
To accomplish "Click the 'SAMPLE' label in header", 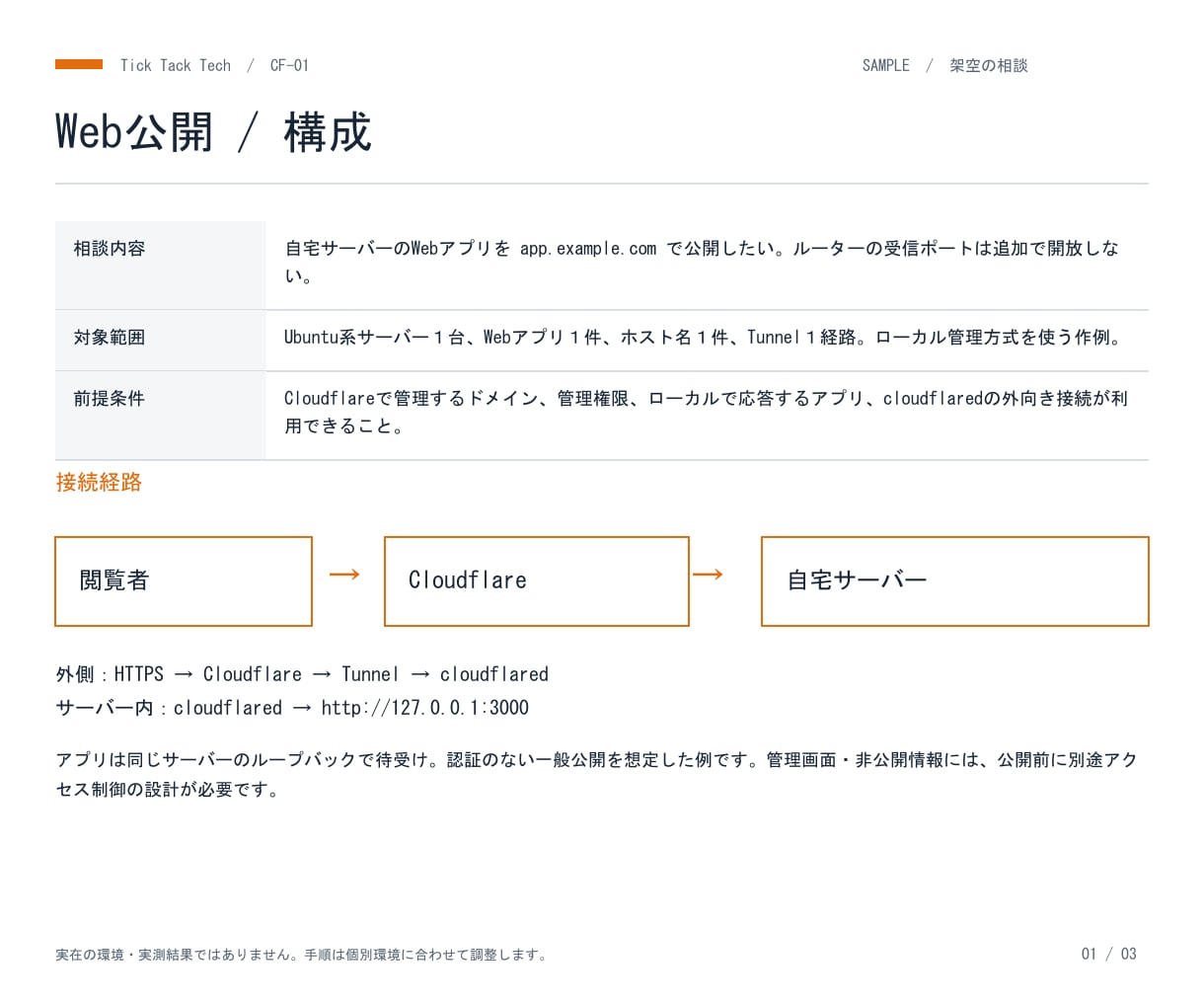I will tap(885, 65).
